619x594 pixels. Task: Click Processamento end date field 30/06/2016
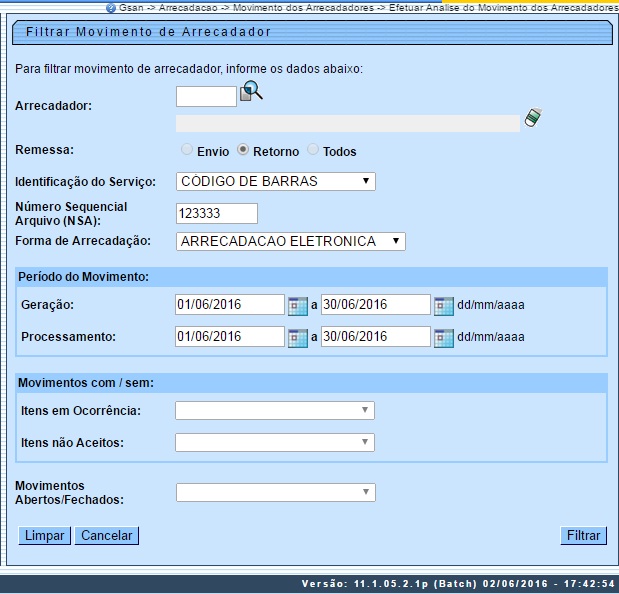click(x=376, y=336)
